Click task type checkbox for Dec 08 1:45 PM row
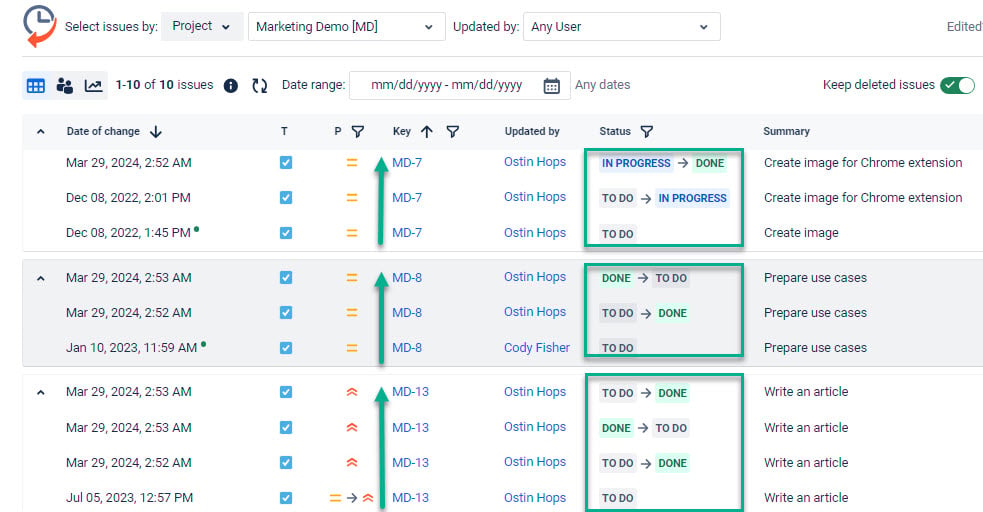Image resolution: width=983 pixels, height=512 pixels. [286, 233]
